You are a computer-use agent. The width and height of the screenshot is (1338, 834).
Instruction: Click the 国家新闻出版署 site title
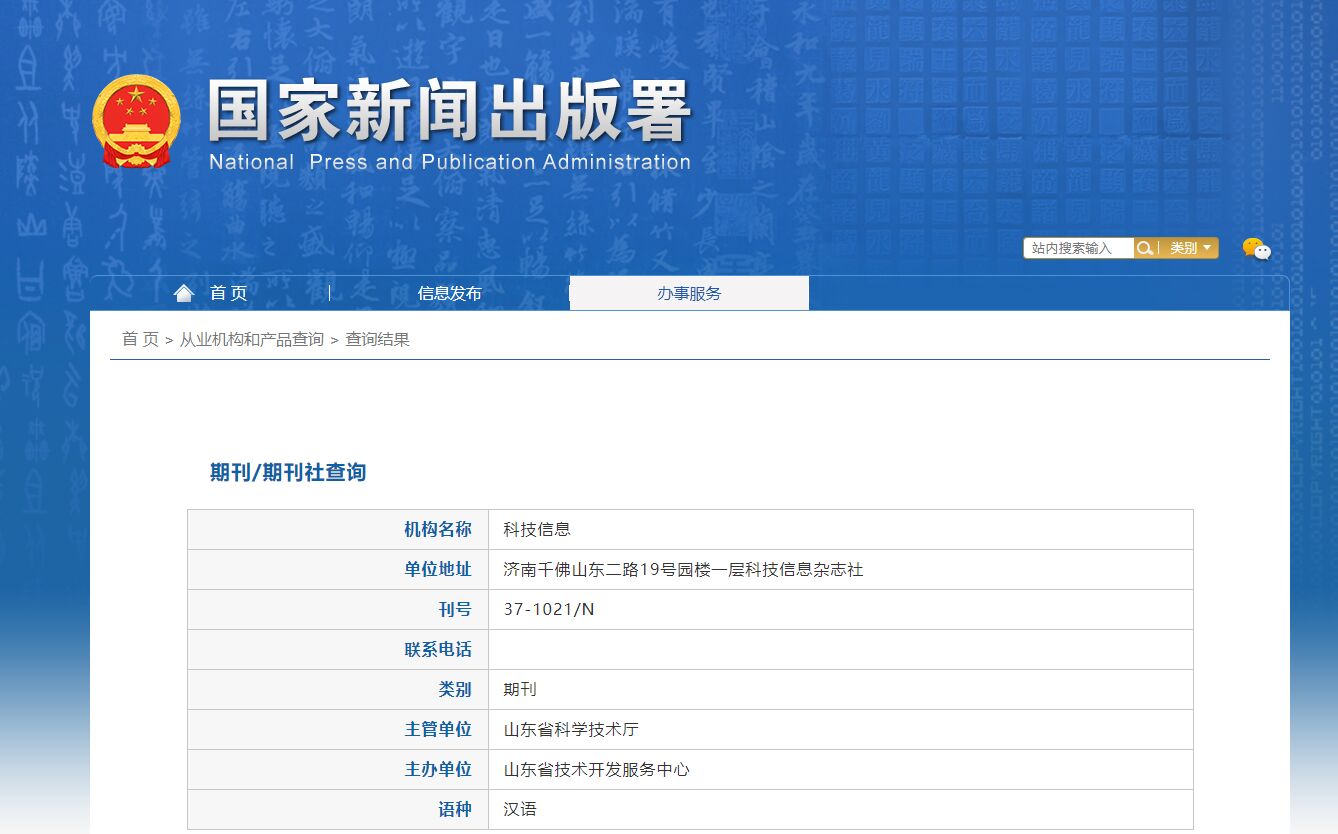tap(450, 111)
